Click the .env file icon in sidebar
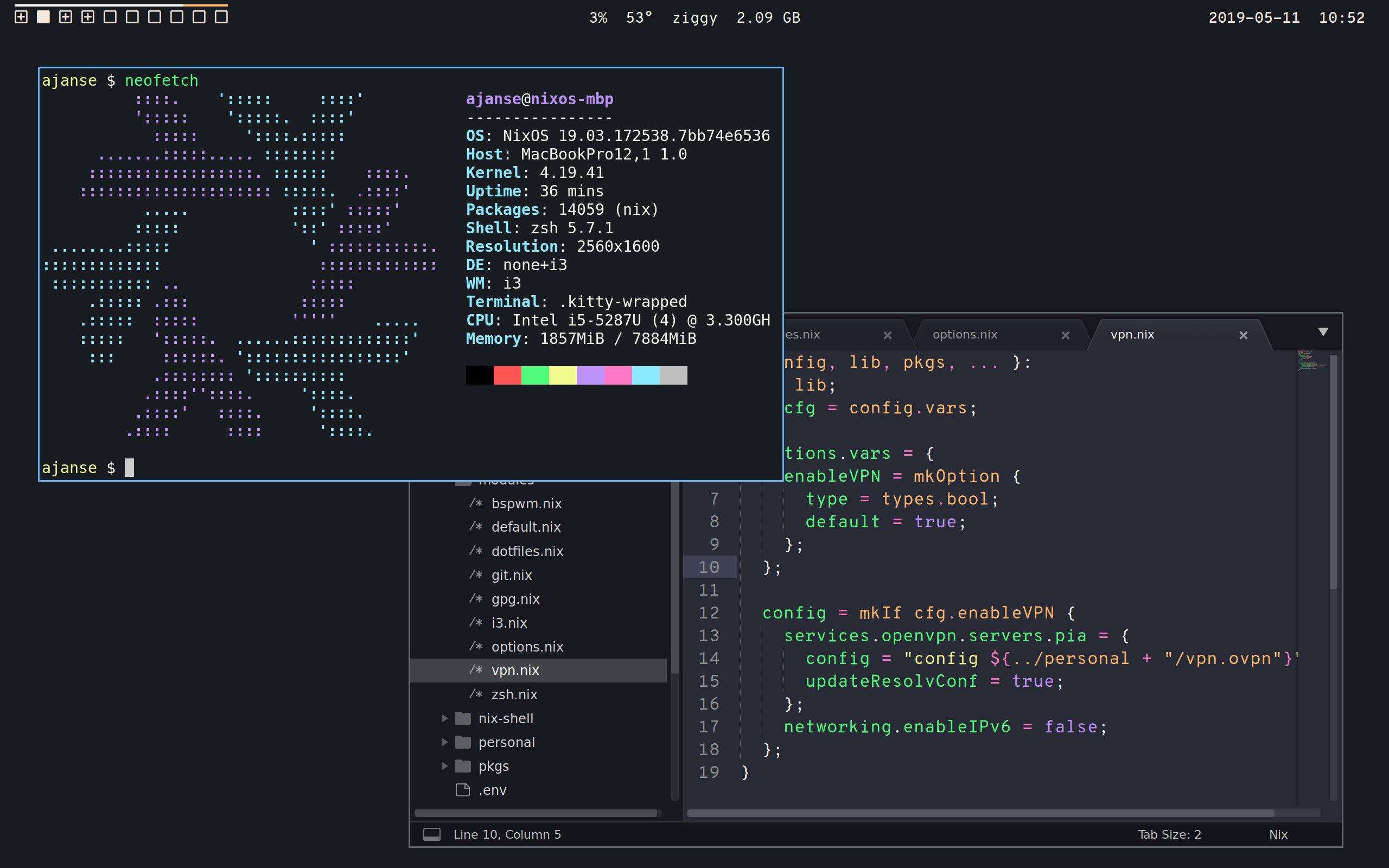Viewport: 1389px width, 868px height. [x=463, y=790]
